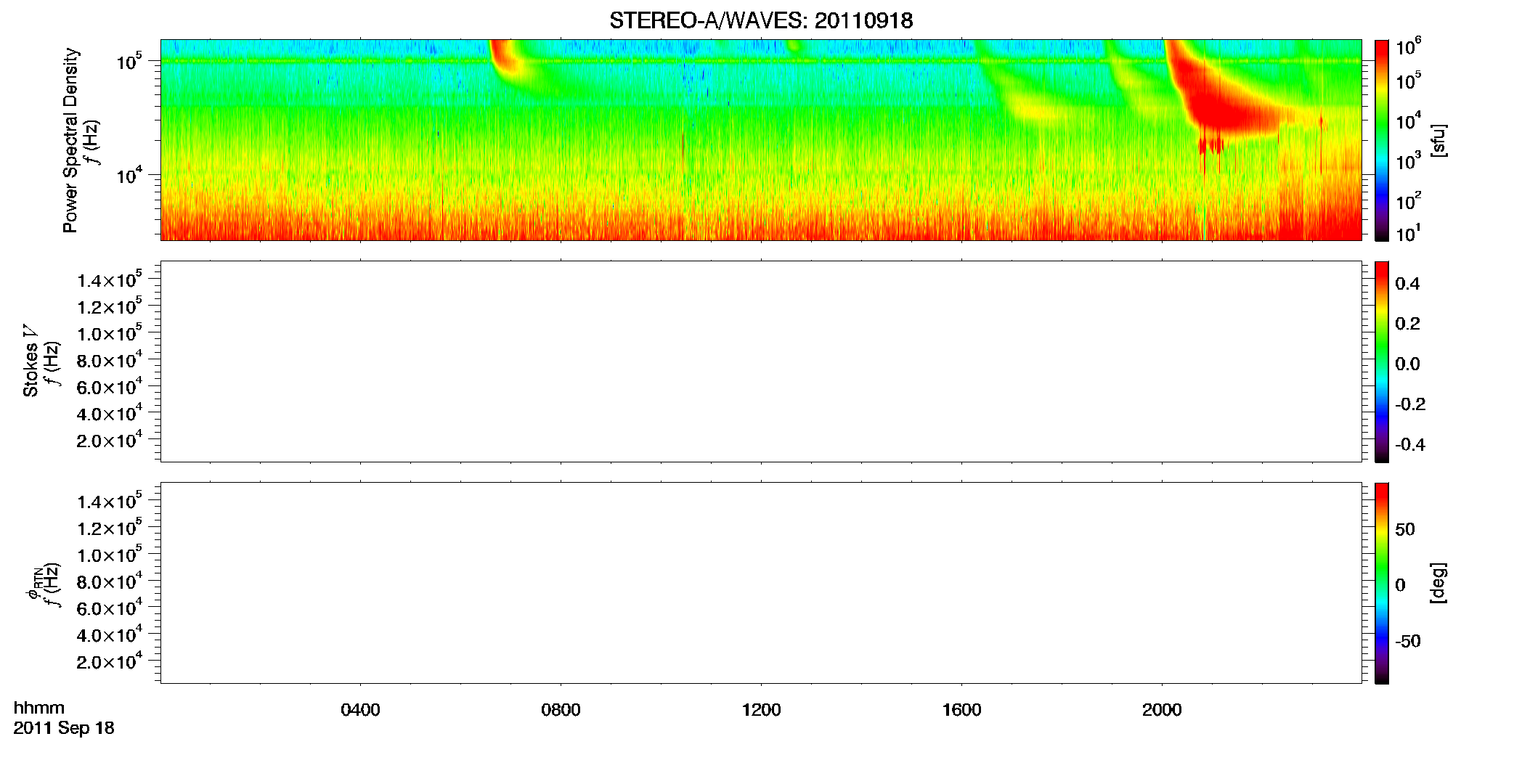Viewport: 1522px width, 784px height.
Task: Click the 10^6 label on sfu color bar
Action: tap(1407, 48)
